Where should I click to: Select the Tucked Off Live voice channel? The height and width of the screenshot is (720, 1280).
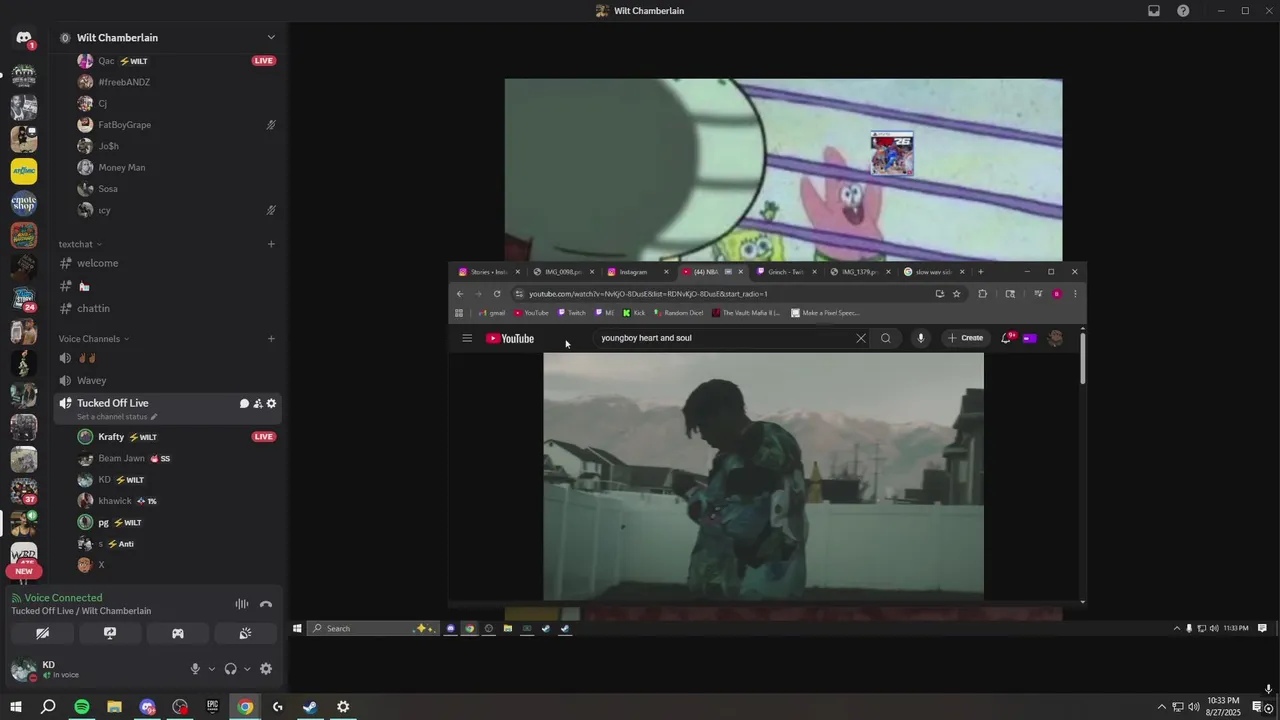click(x=113, y=403)
